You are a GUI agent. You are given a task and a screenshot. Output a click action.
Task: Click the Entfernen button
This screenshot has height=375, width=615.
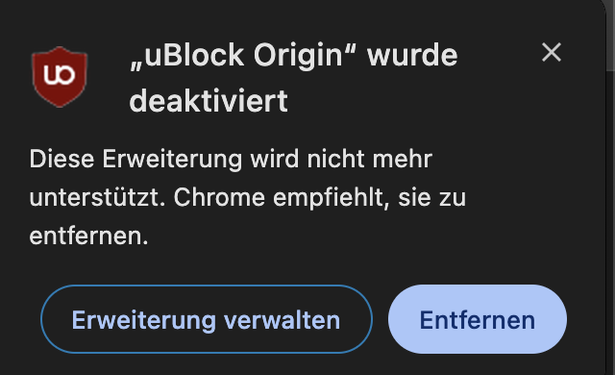477,319
